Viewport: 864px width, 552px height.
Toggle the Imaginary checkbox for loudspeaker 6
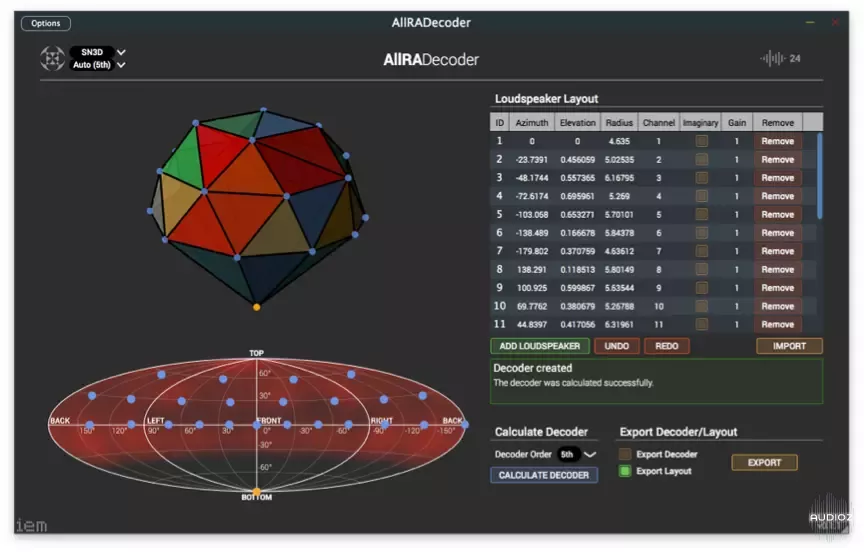click(x=701, y=232)
